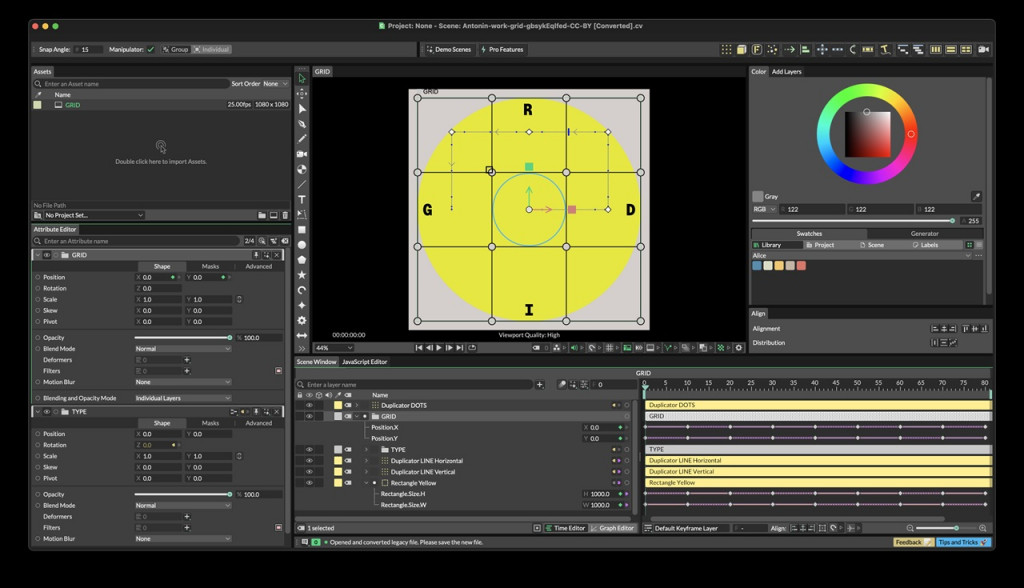This screenshot has height=588, width=1024.
Task: Open the Add Layers tab
Action: pos(786,72)
